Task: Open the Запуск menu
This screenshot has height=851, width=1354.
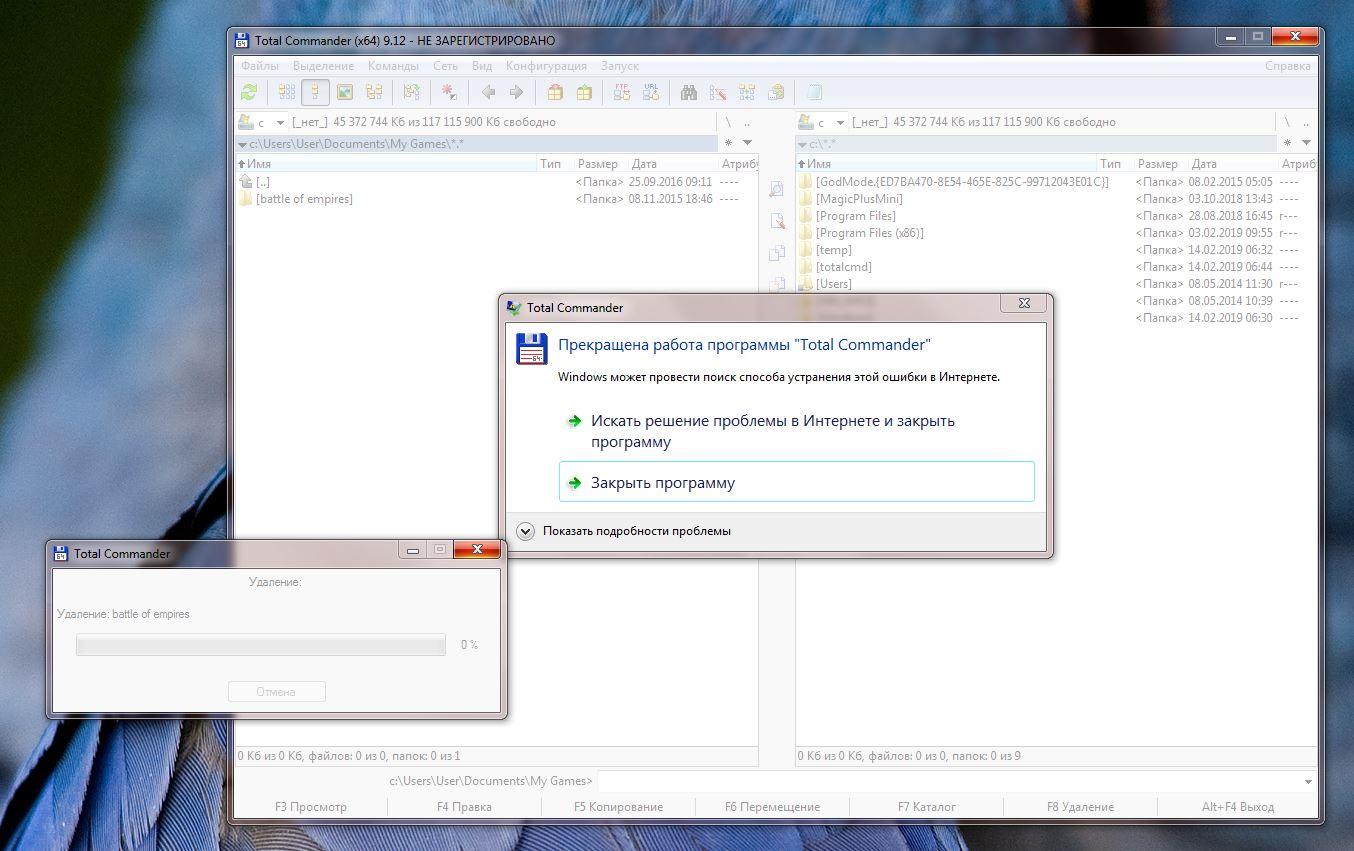Action: 620,66
